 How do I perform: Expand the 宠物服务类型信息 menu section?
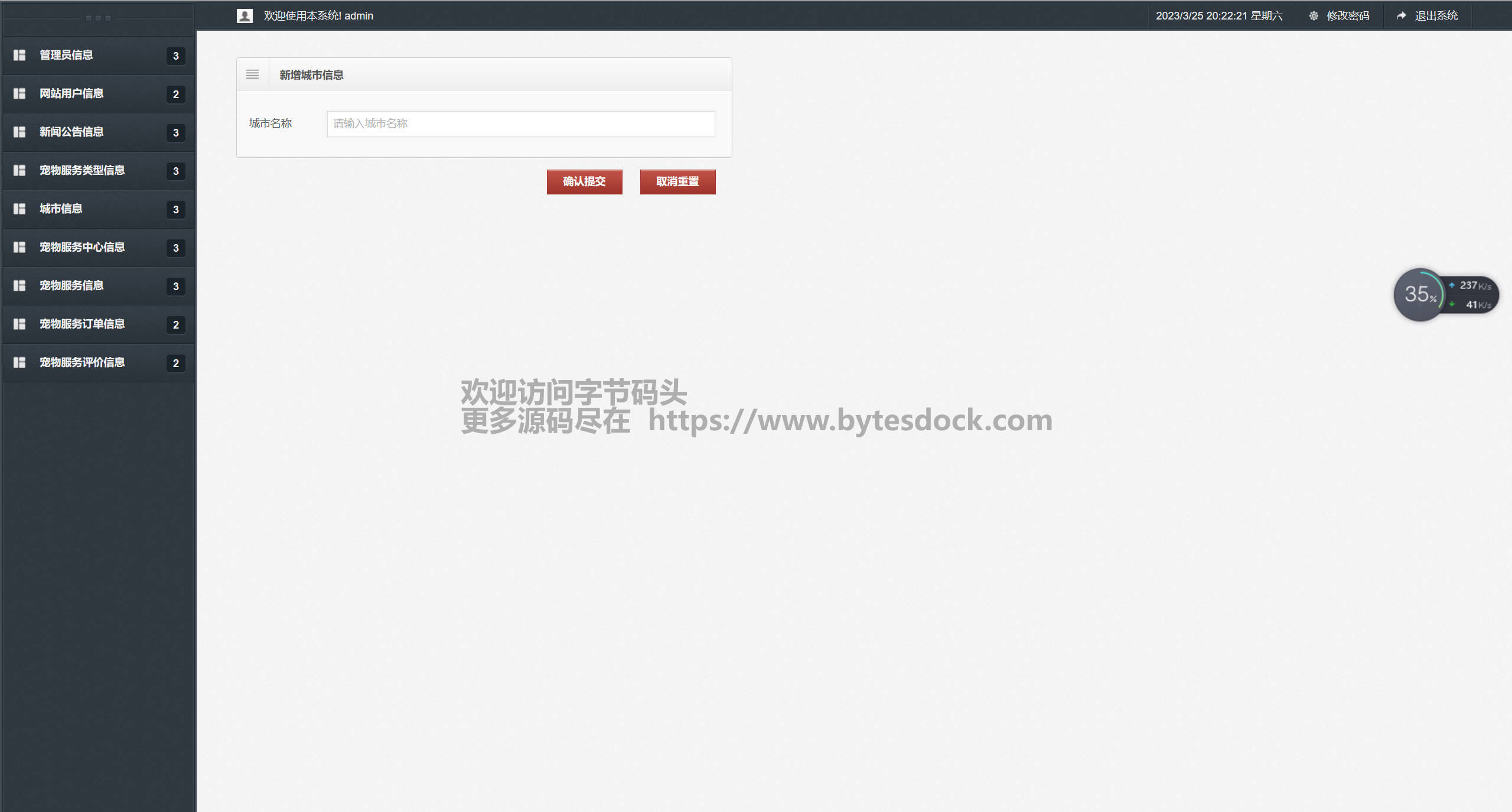[82, 170]
